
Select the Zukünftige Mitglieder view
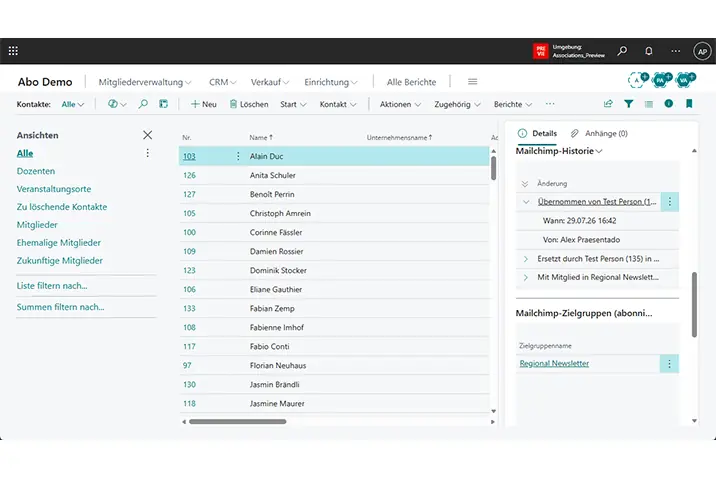tap(60, 261)
